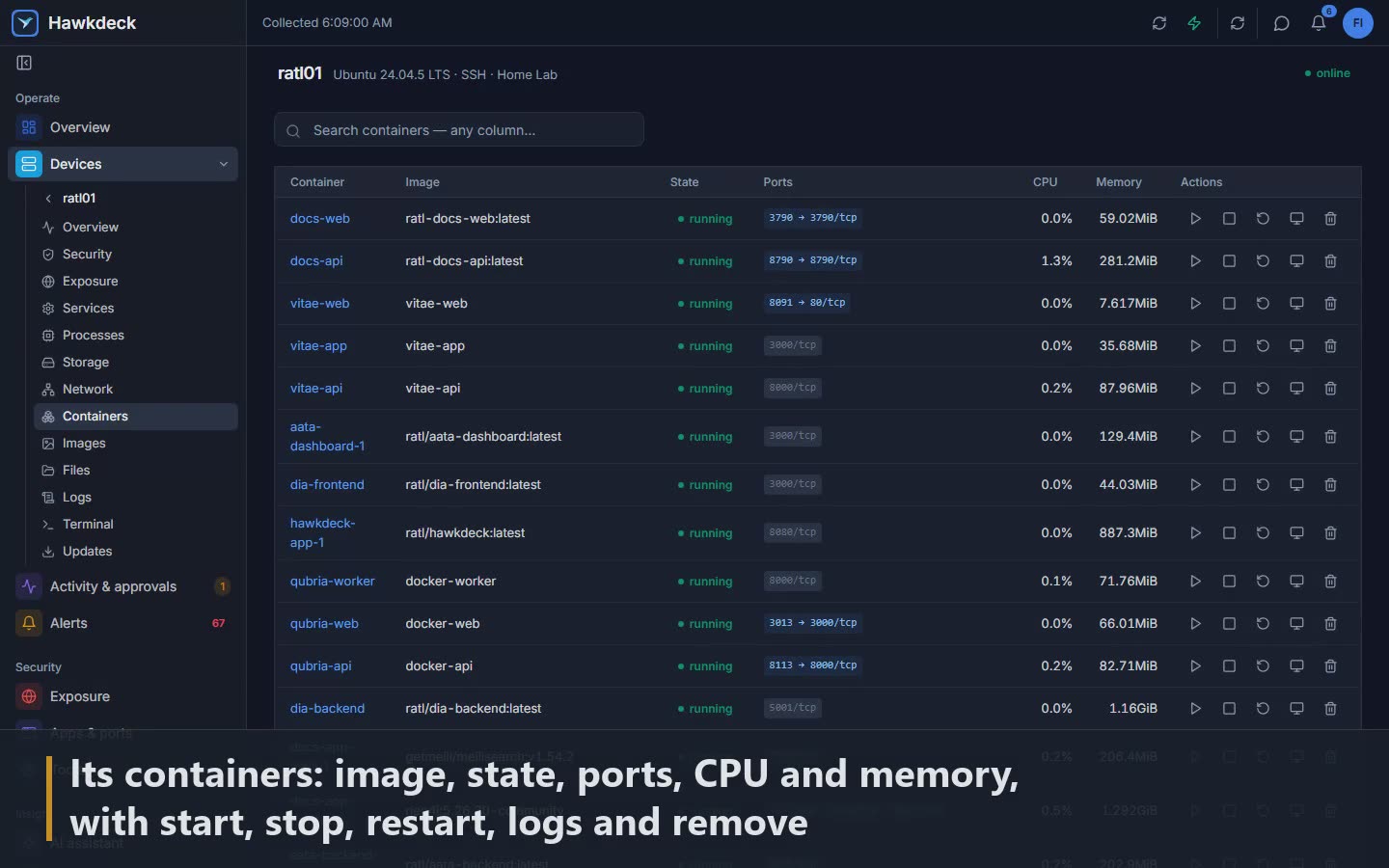This screenshot has width=1389, height=868.
Task: Stop the dia-backend container
Action: click(x=1229, y=709)
